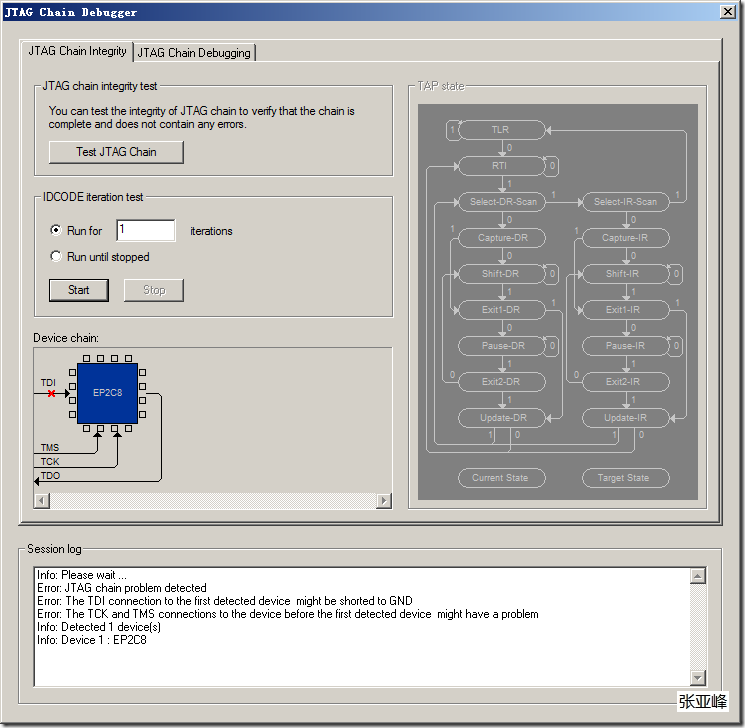Switch to JTAG Chain Debugging tab
Image resolution: width=745 pixels, height=728 pixels.
194,53
